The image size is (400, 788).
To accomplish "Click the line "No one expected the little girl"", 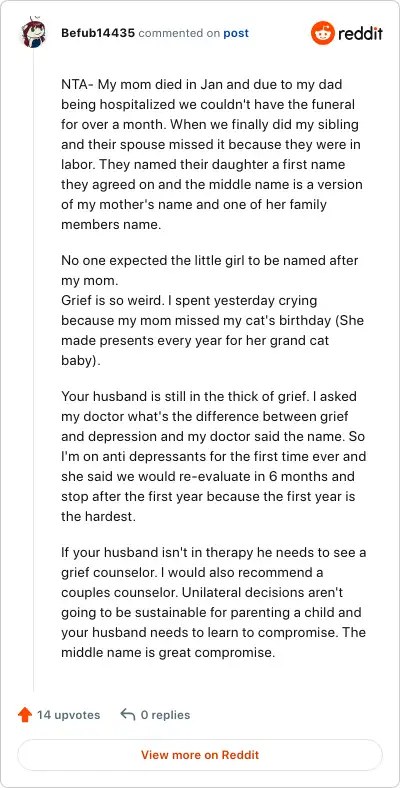I will click(210, 261).
